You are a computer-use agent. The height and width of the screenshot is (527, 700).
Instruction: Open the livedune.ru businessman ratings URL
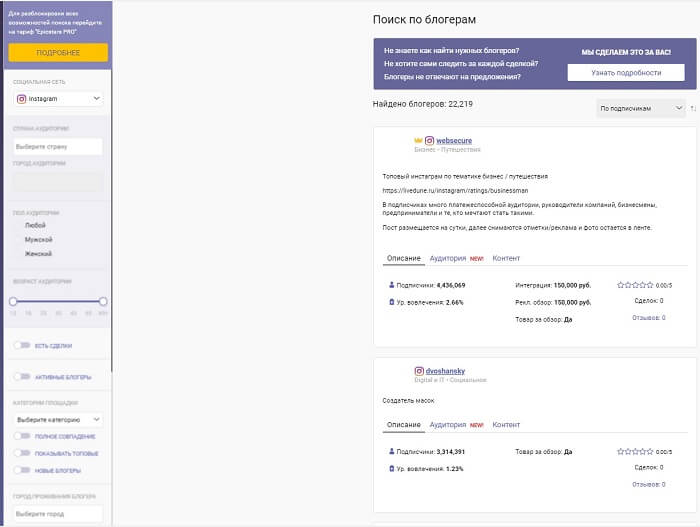point(455,190)
